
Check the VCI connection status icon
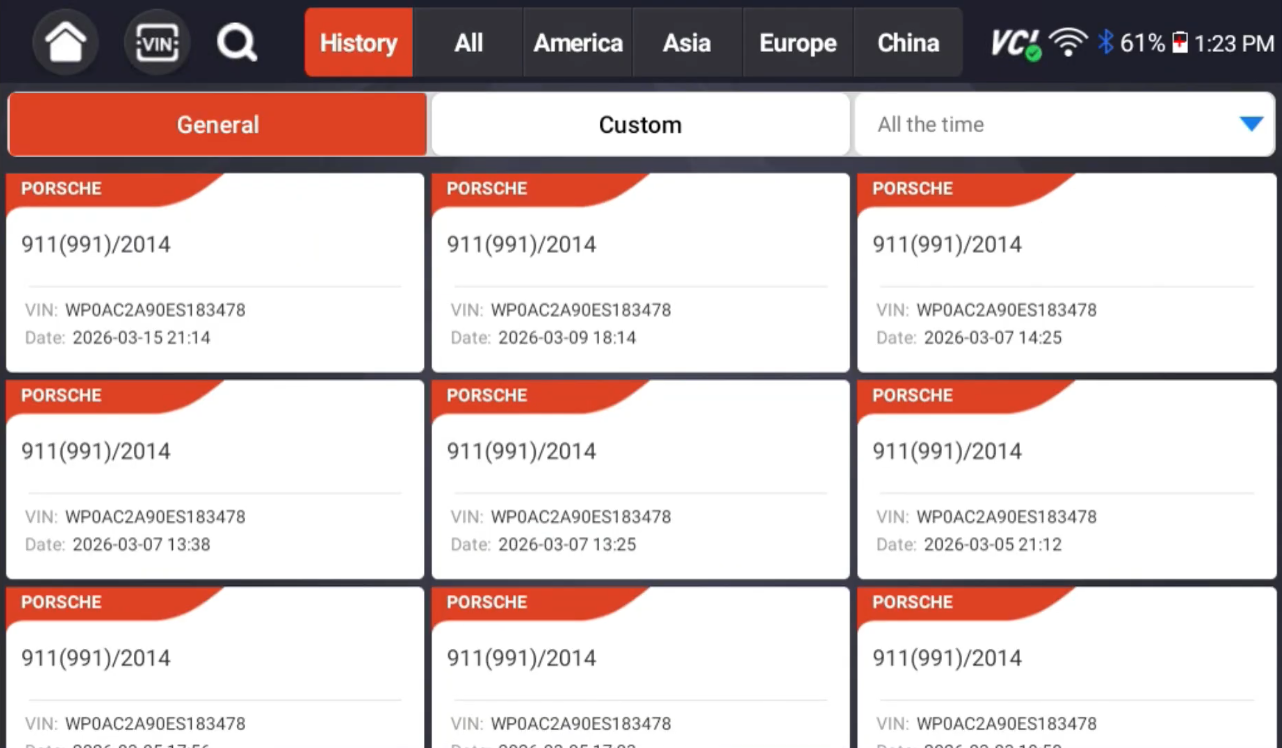1016,43
